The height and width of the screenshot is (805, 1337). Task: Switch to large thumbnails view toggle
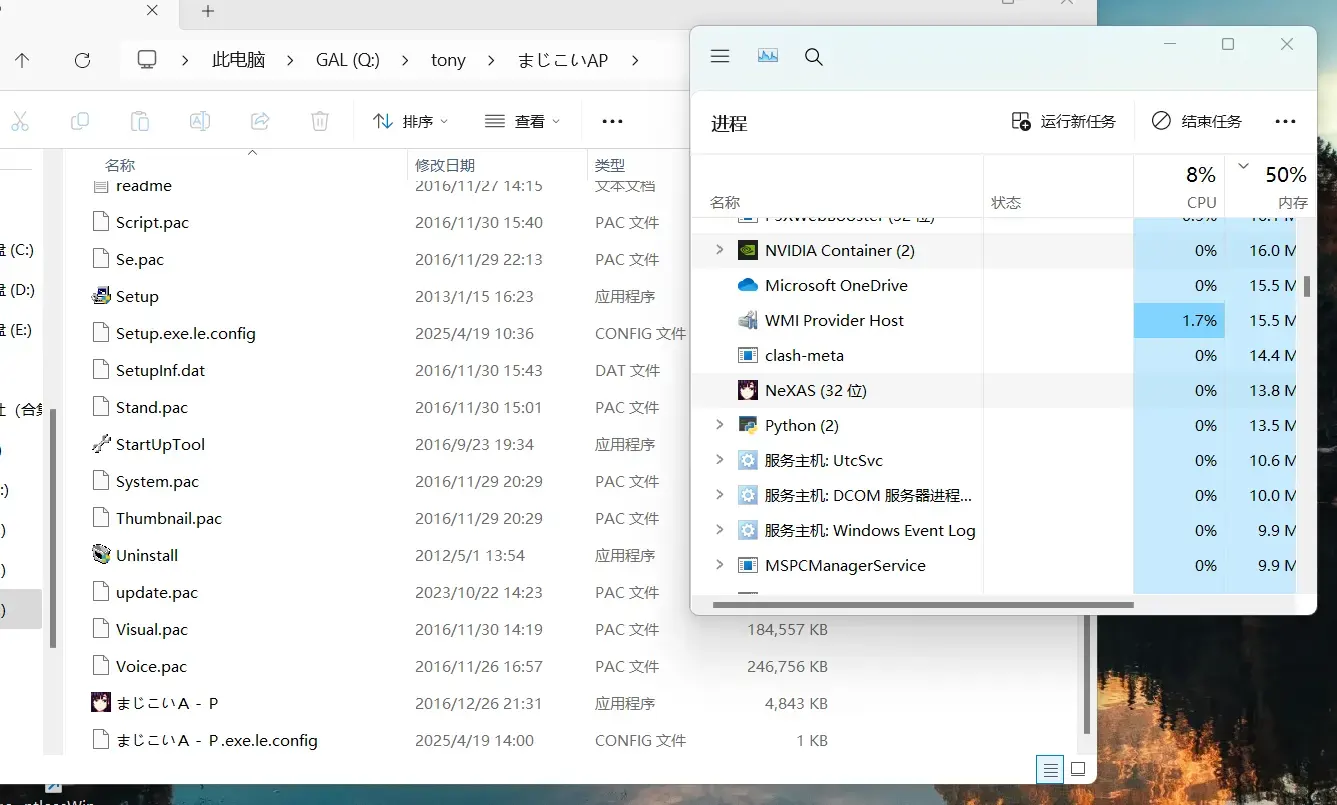point(1078,770)
